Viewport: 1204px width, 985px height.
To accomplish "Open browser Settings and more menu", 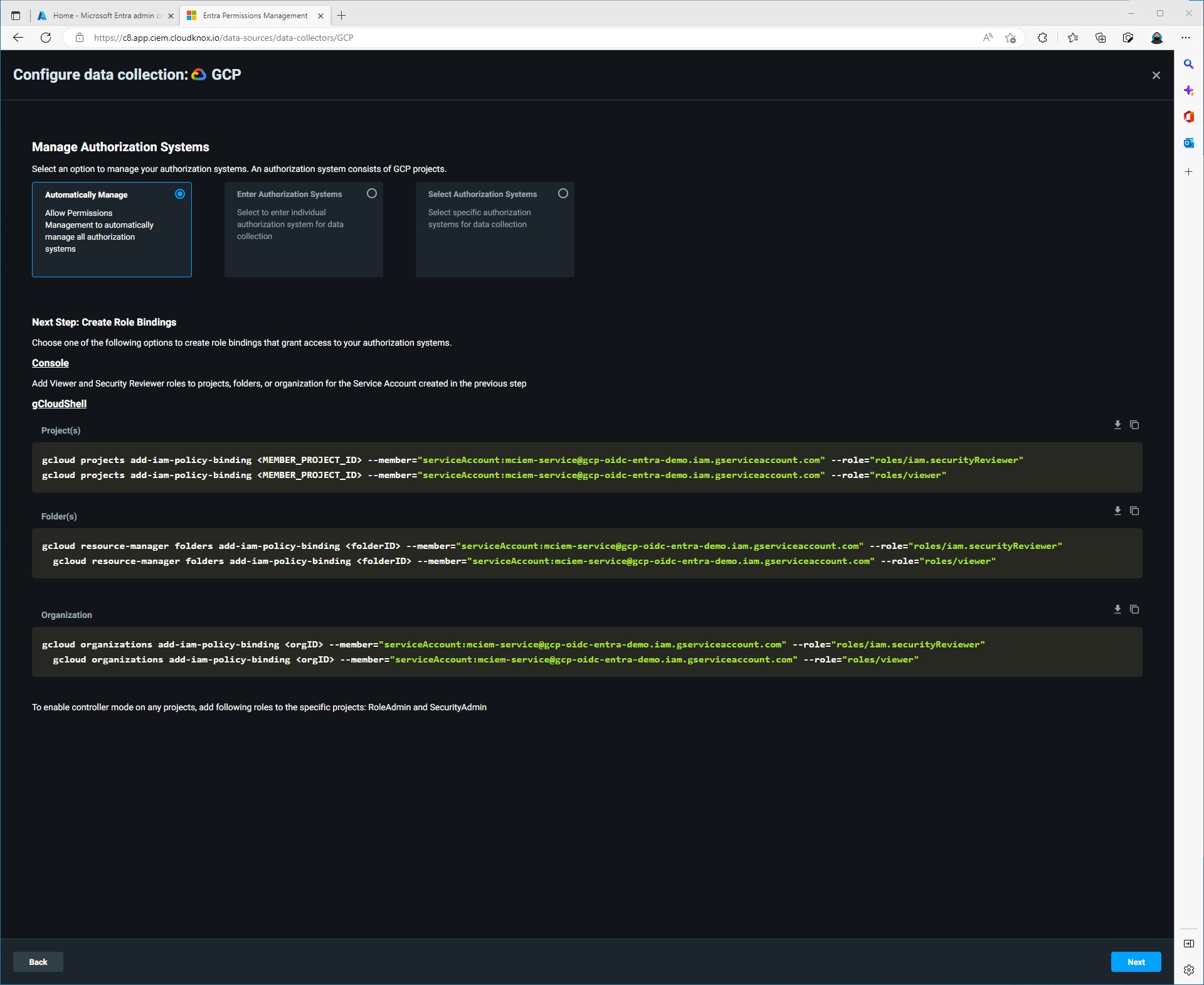I will pyautogui.click(x=1186, y=38).
